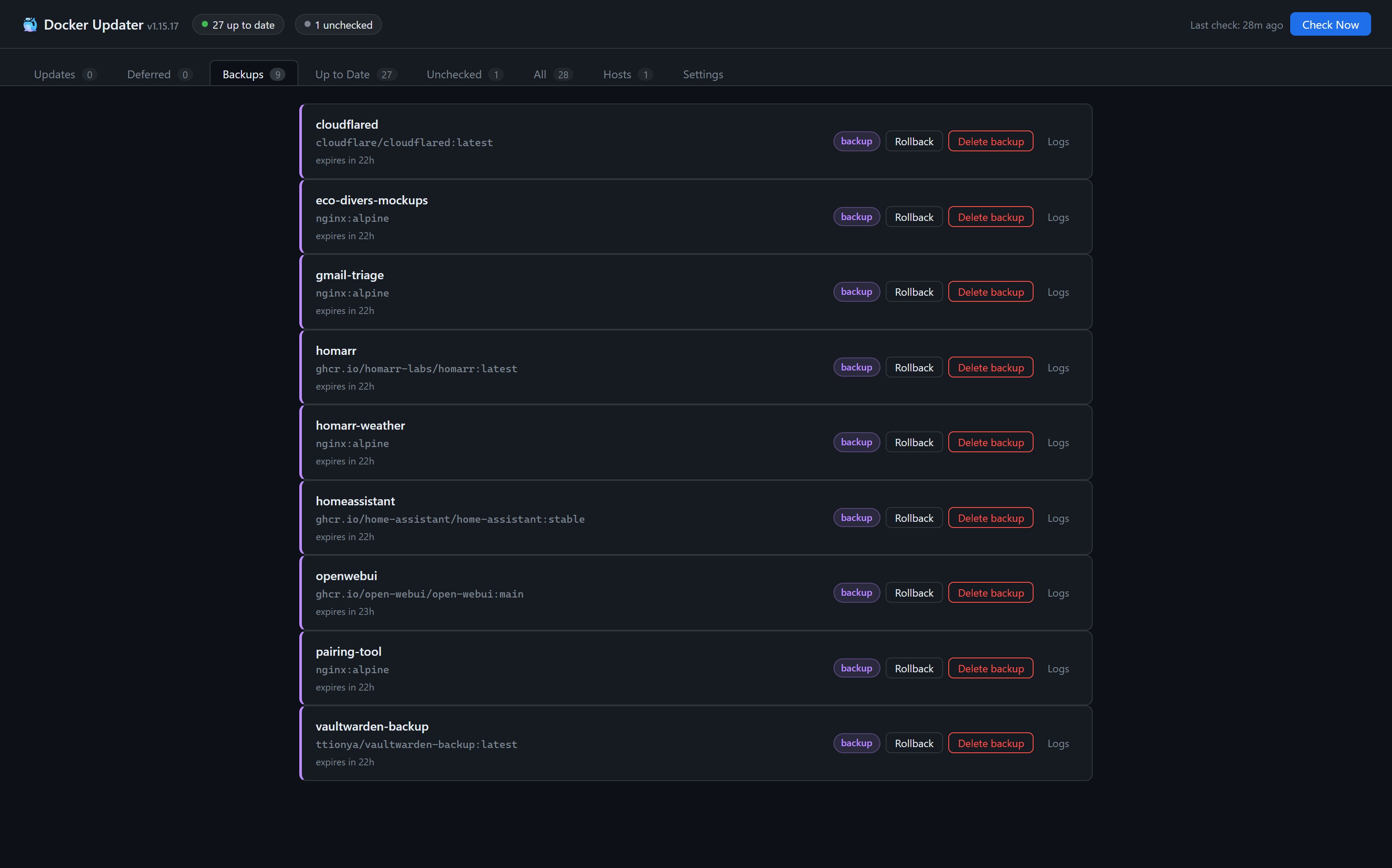Select the Backups tab
The image size is (1392, 868).
click(x=254, y=74)
